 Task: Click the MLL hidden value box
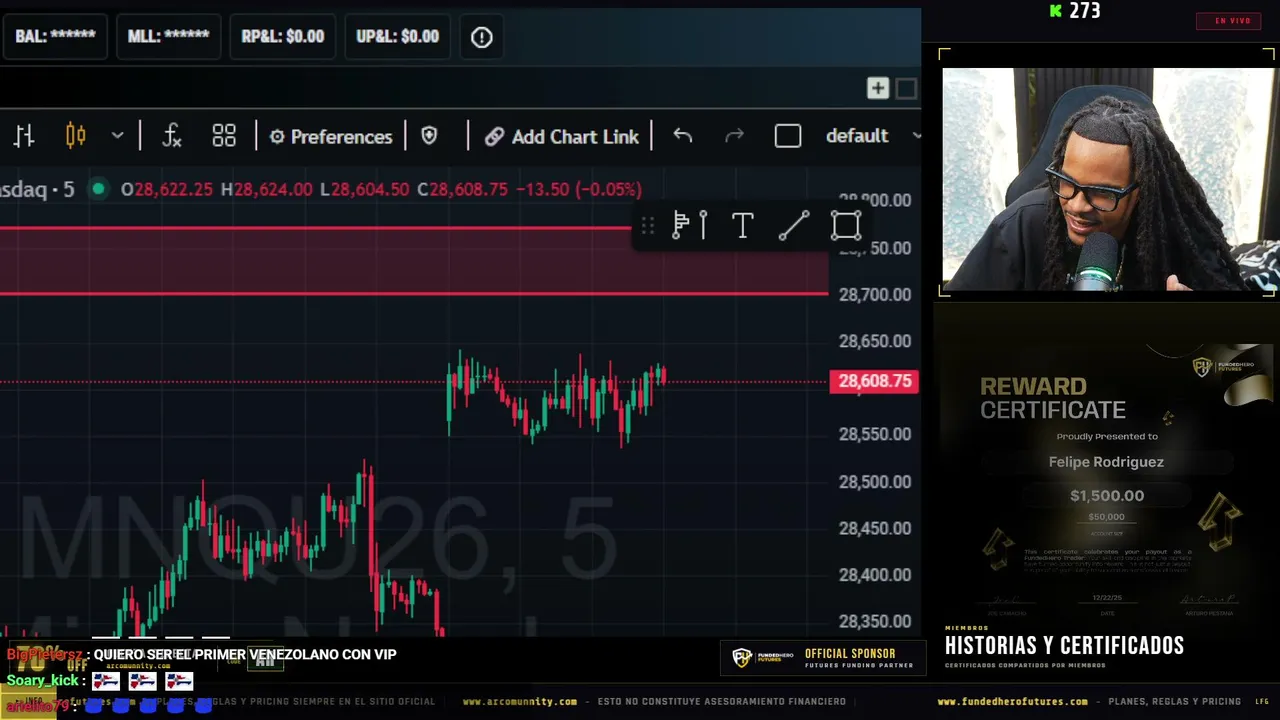[168, 36]
